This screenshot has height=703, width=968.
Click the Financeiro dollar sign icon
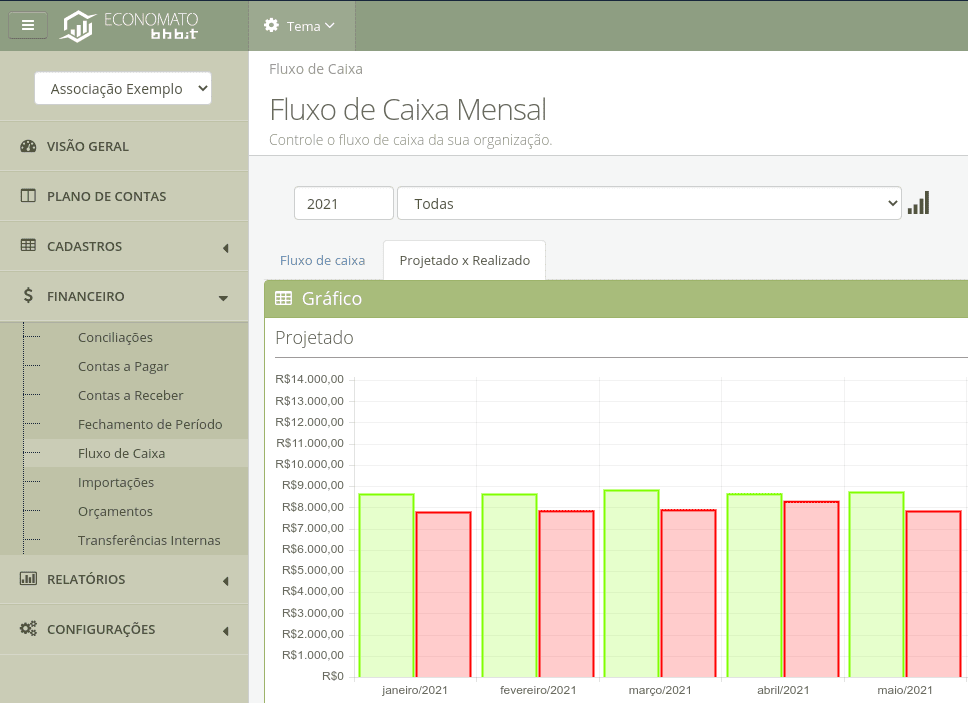[28, 295]
